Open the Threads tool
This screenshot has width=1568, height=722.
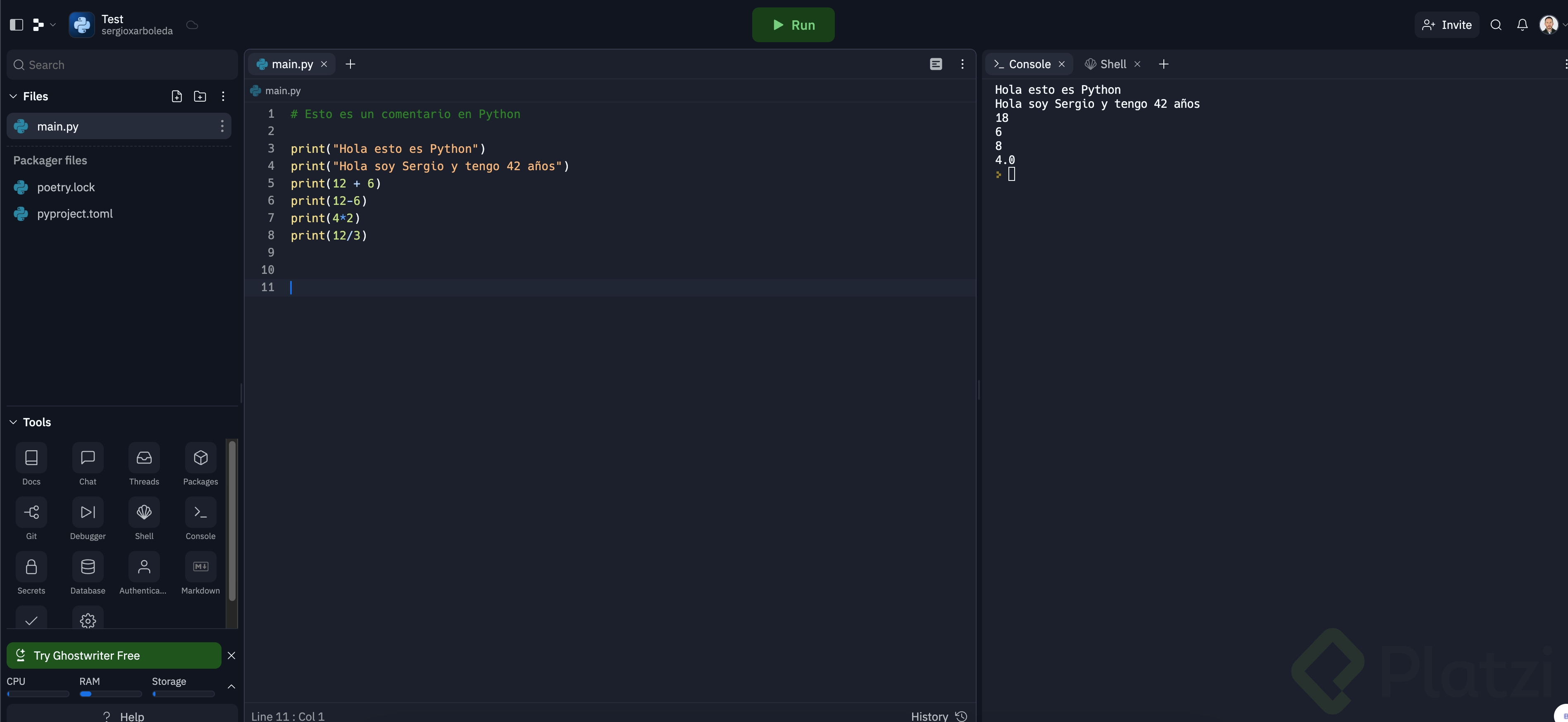pyautogui.click(x=144, y=464)
